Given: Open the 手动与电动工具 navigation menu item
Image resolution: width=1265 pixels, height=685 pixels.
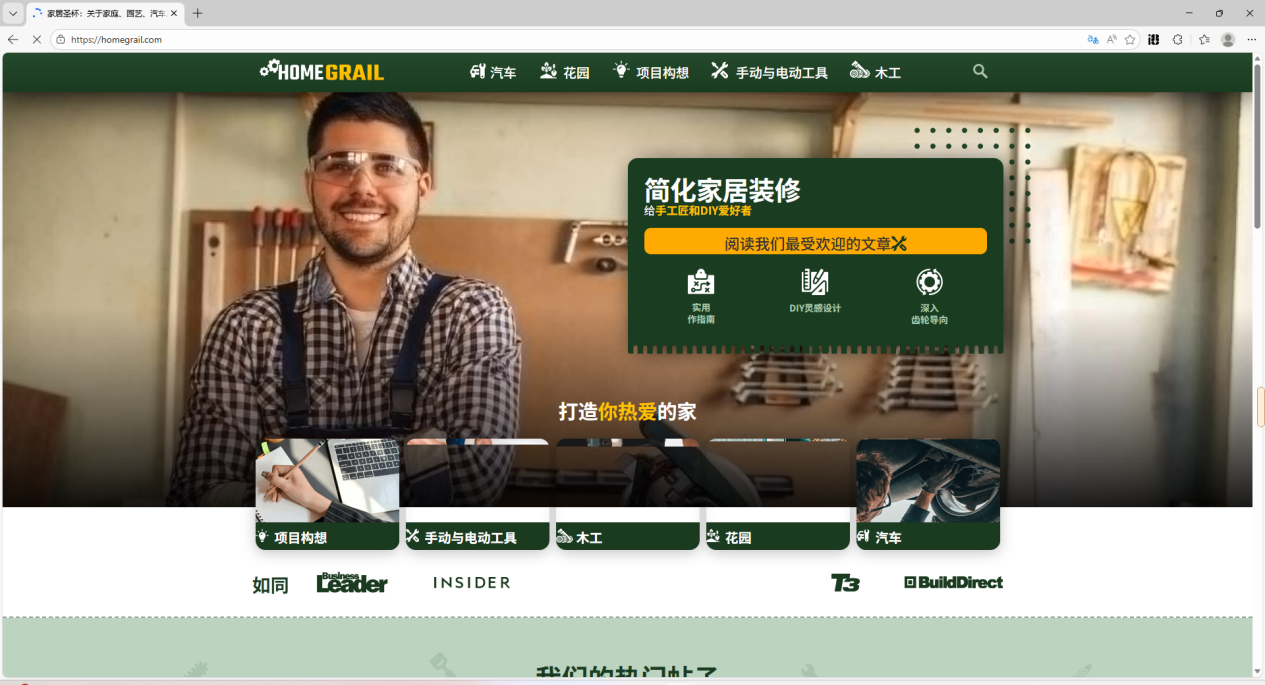Looking at the screenshot, I should coord(769,72).
